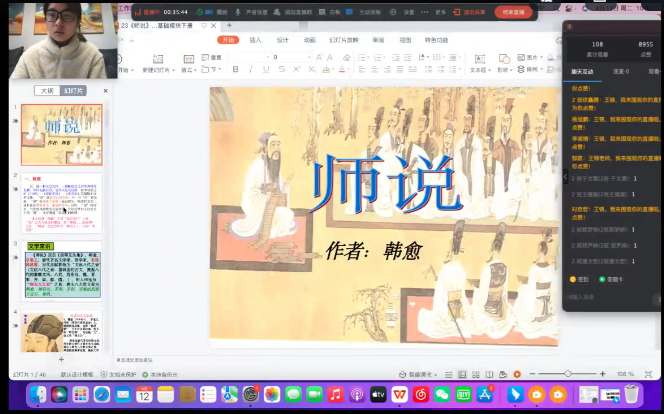Expand the new slide dropdown arrow
Viewport: 664px width, 414px height.
173,70
